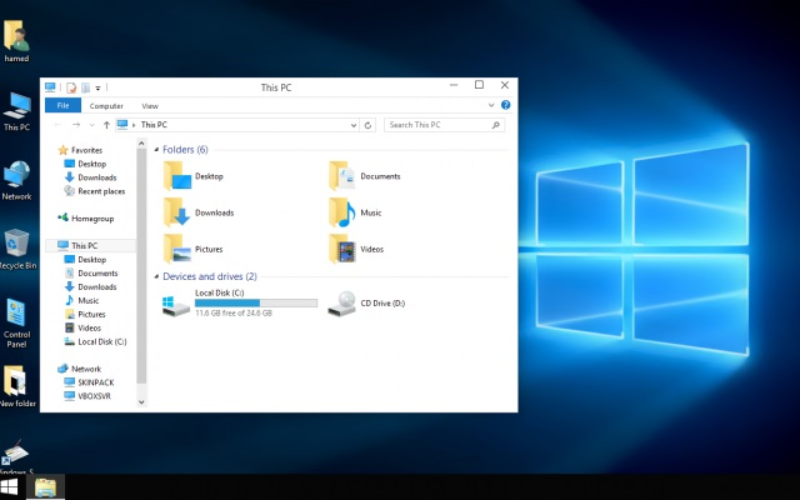Click the navigation pane scroll up arrow
This screenshot has width=800, height=500.
pyautogui.click(x=141, y=144)
